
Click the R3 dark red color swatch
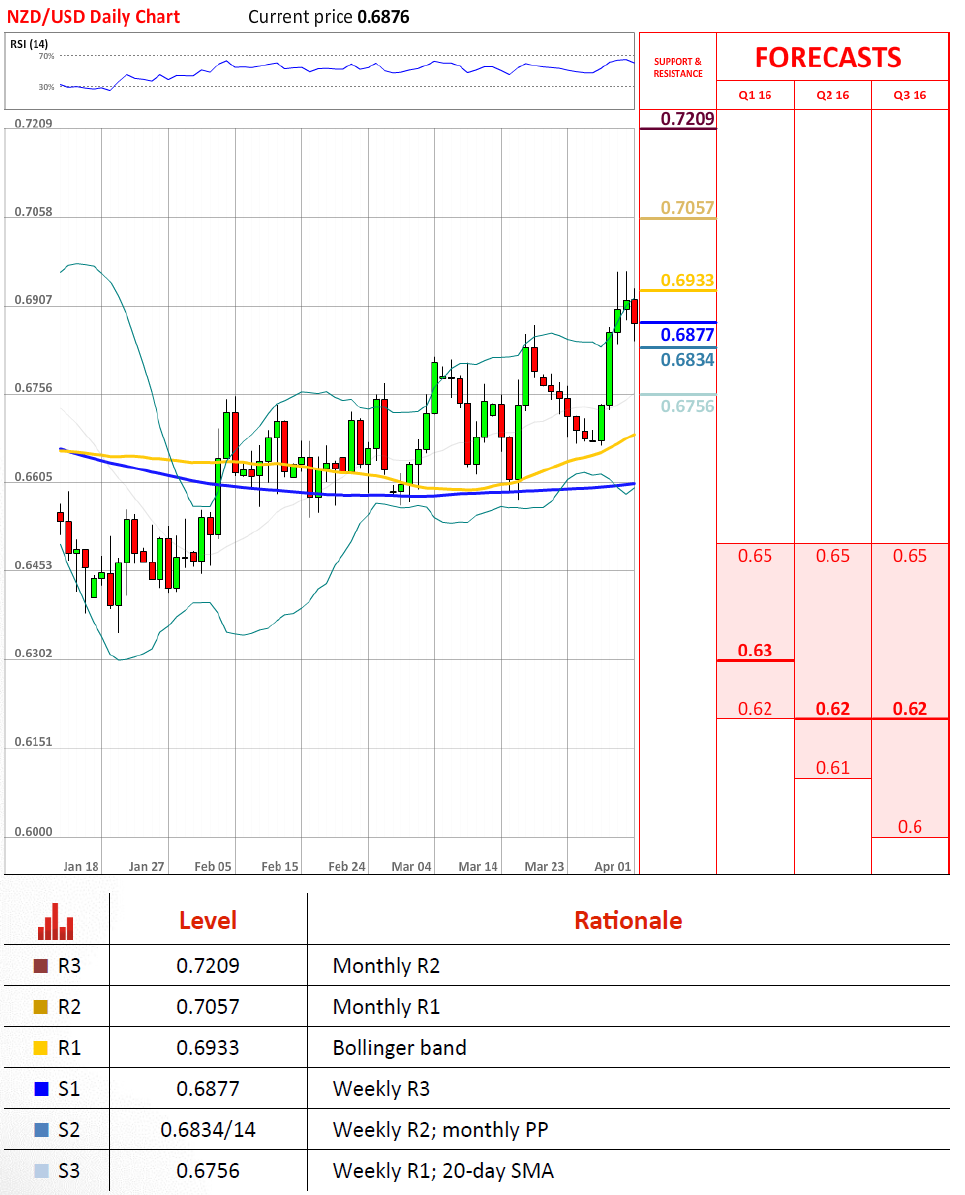tap(41, 966)
